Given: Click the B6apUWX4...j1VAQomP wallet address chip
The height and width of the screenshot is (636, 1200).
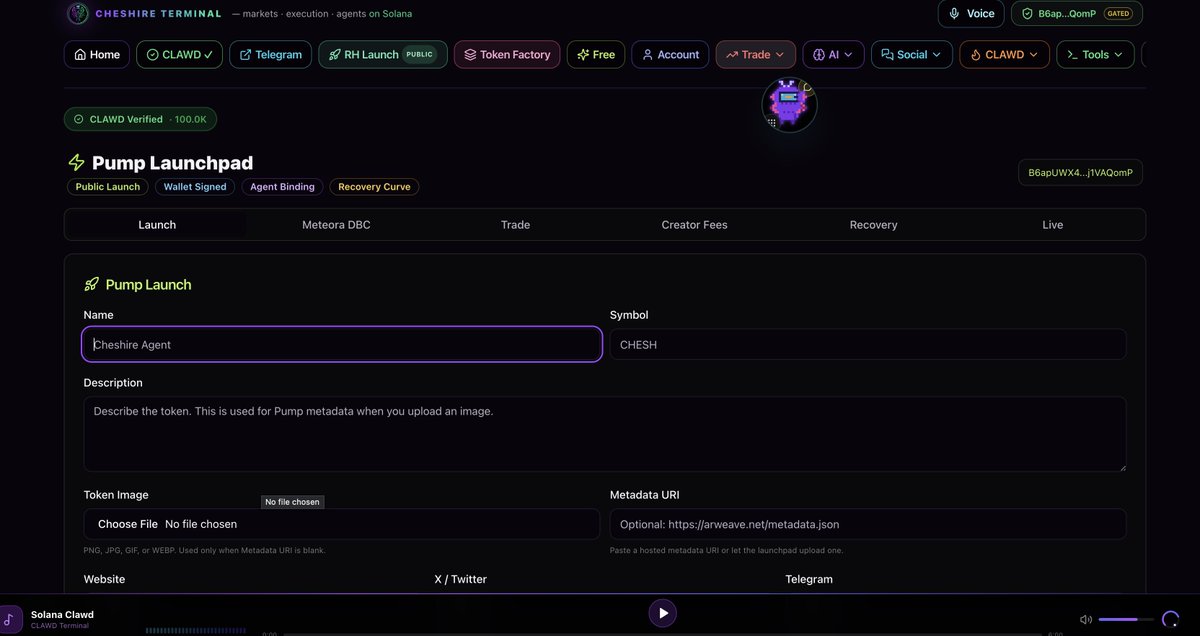Looking at the screenshot, I should 1080,172.
